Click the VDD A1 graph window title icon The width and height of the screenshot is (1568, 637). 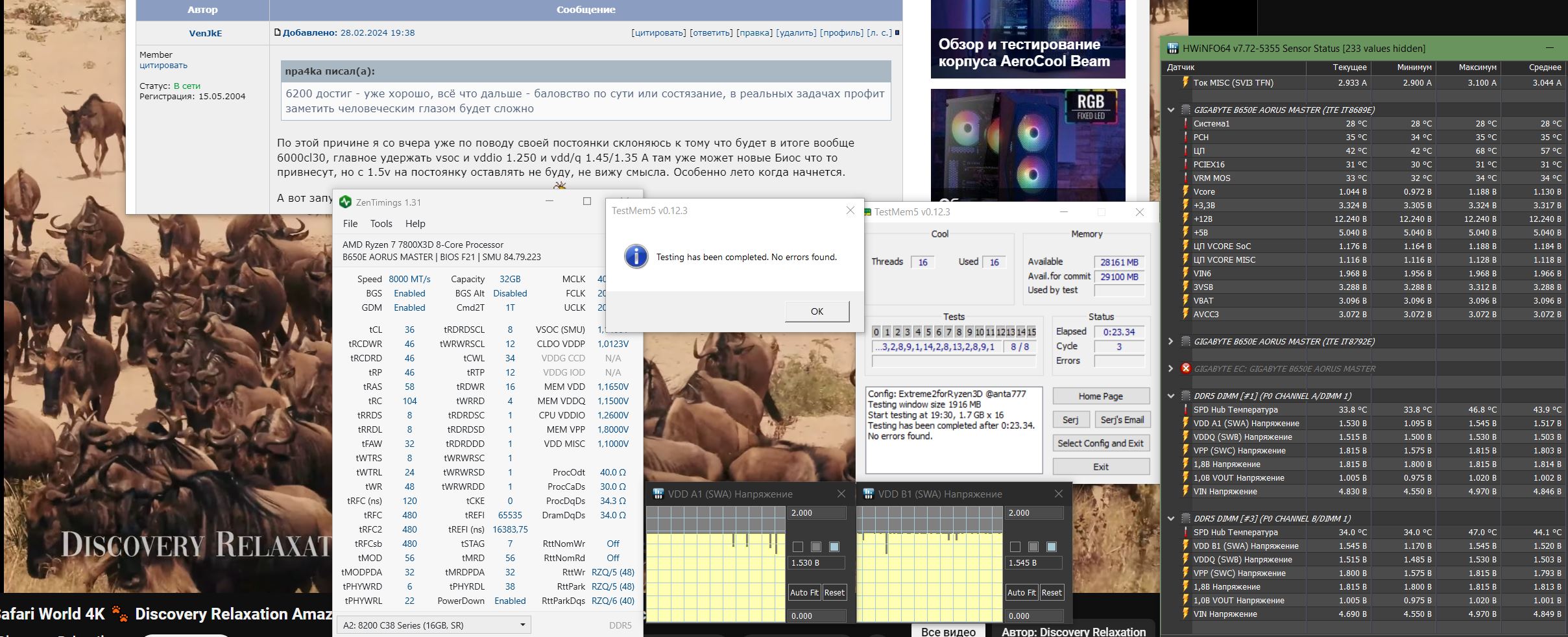pyautogui.click(x=658, y=494)
